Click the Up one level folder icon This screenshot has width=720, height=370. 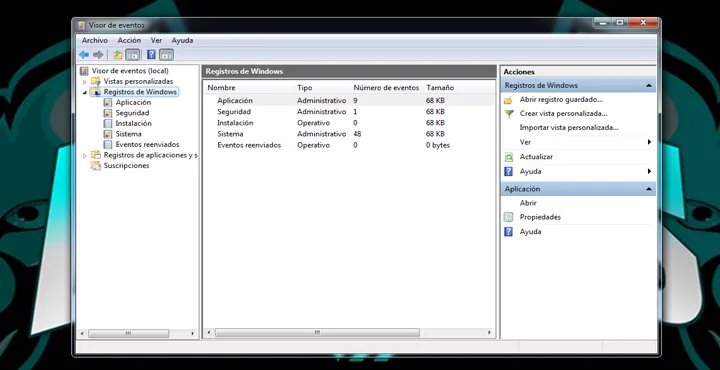click(118, 55)
